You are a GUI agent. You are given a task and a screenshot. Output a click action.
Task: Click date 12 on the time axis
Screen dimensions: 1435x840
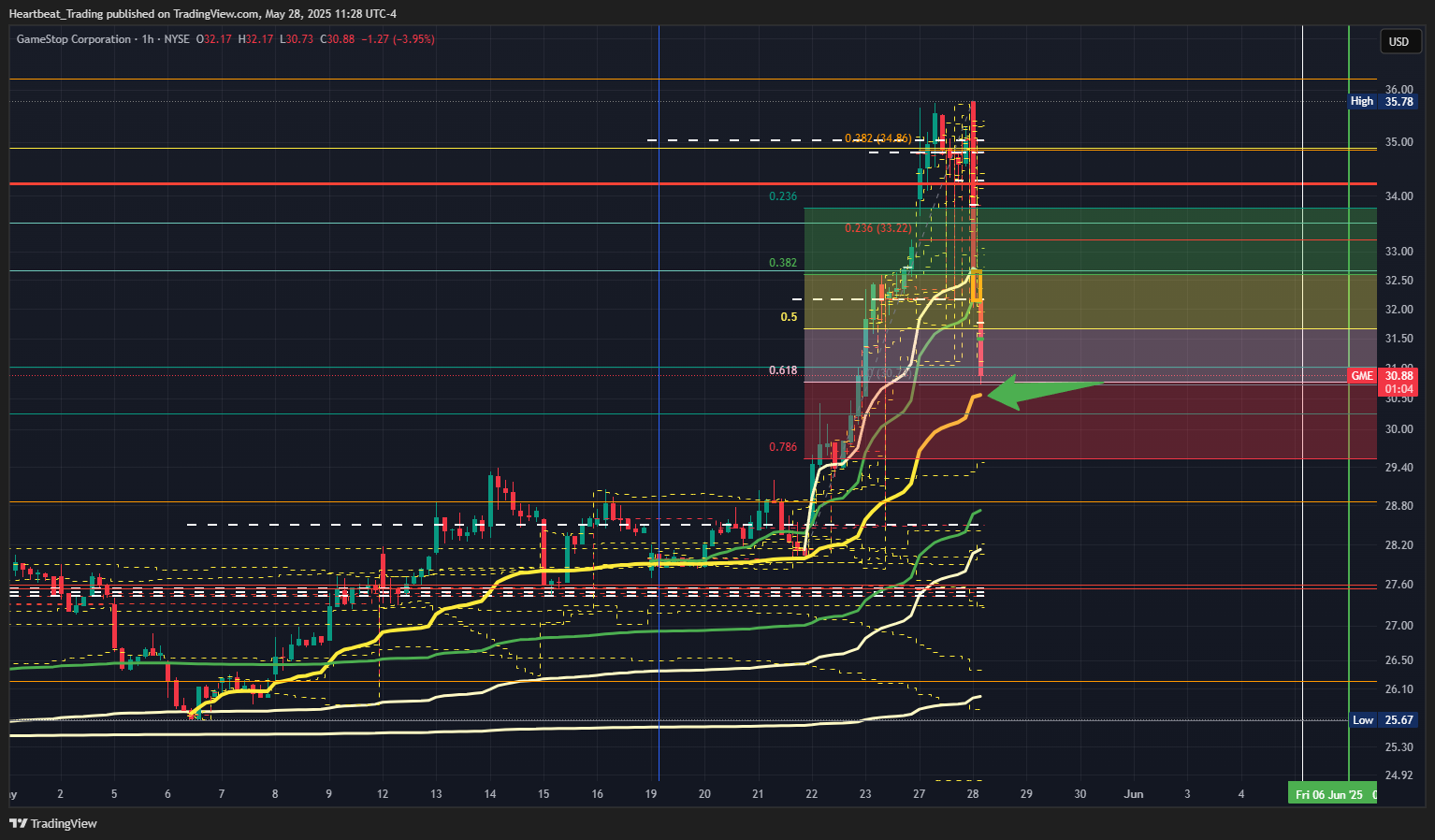click(383, 794)
